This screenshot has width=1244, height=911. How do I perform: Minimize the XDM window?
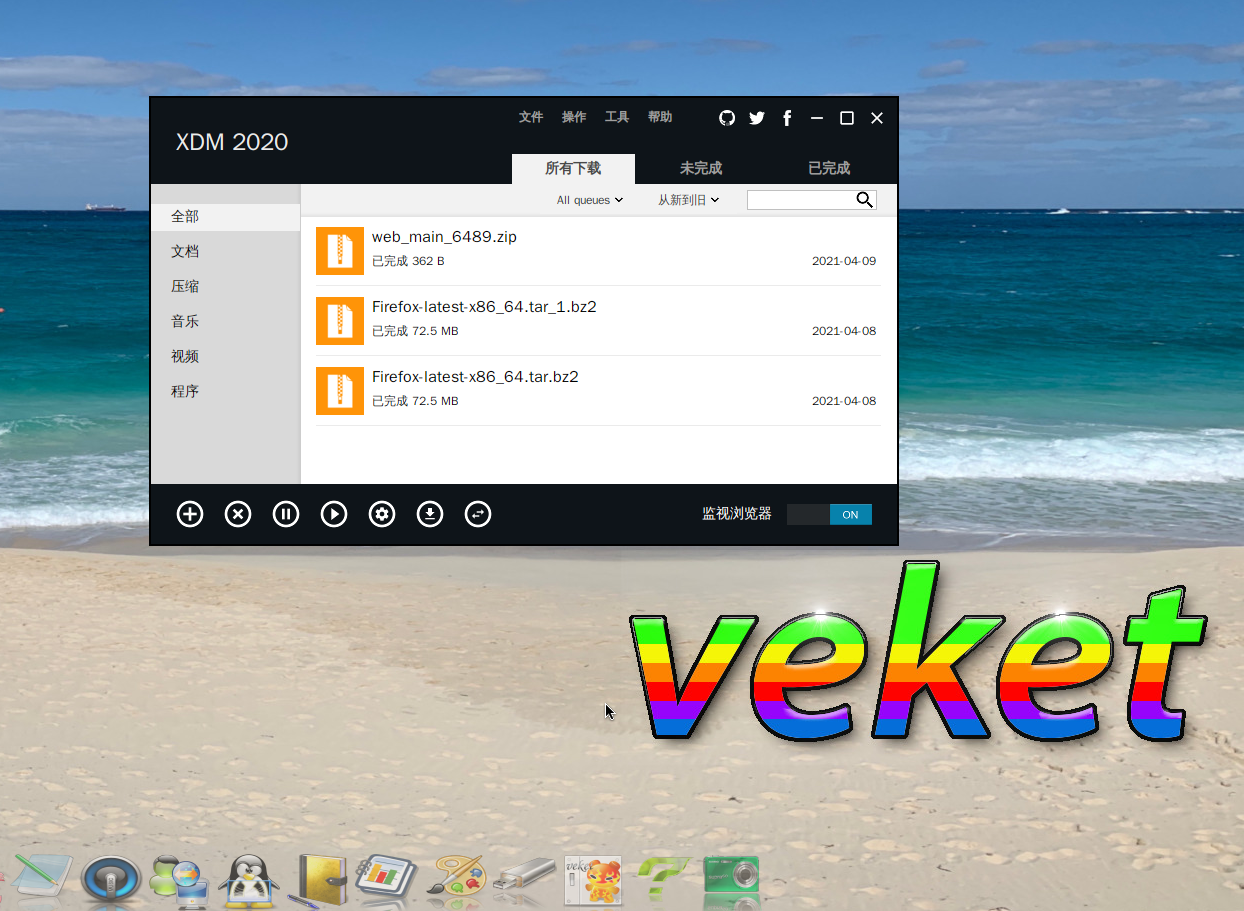point(817,118)
